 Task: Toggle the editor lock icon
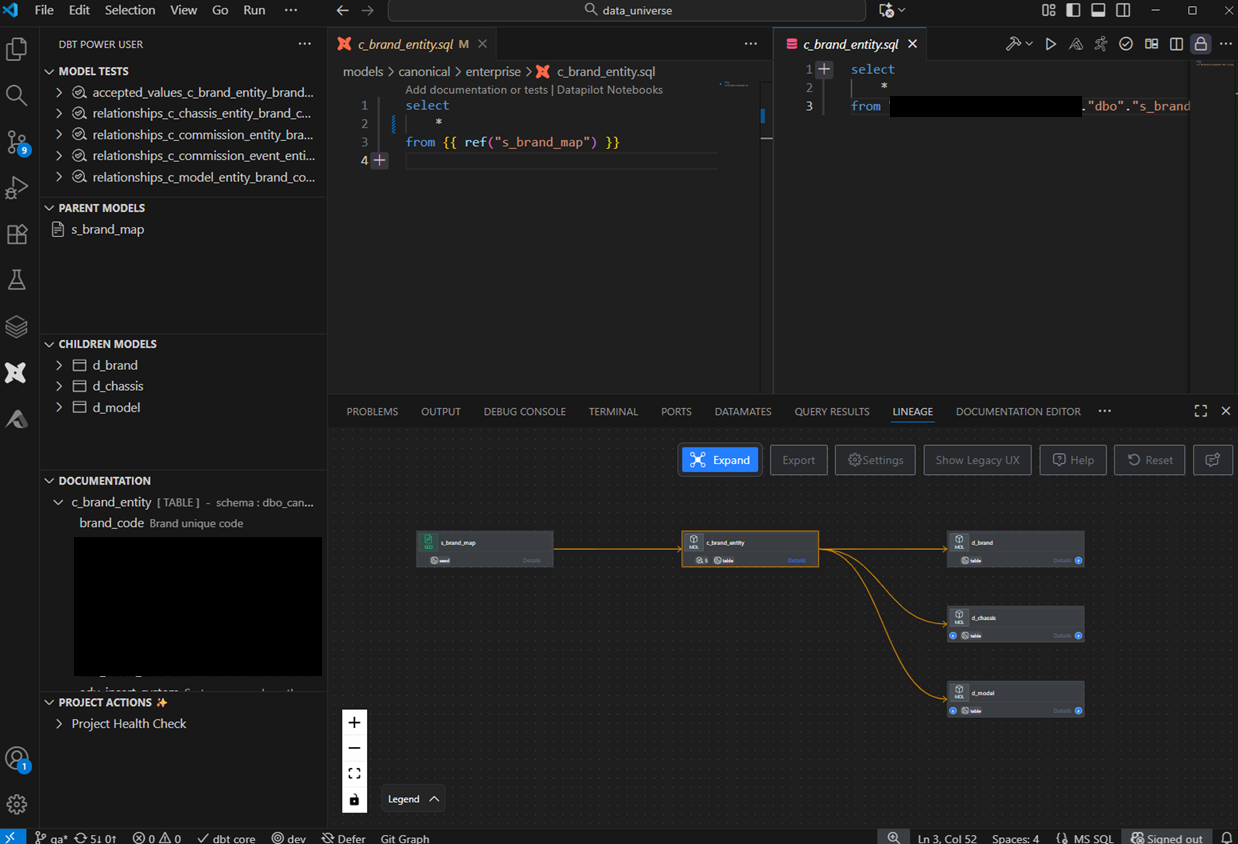pos(1200,43)
